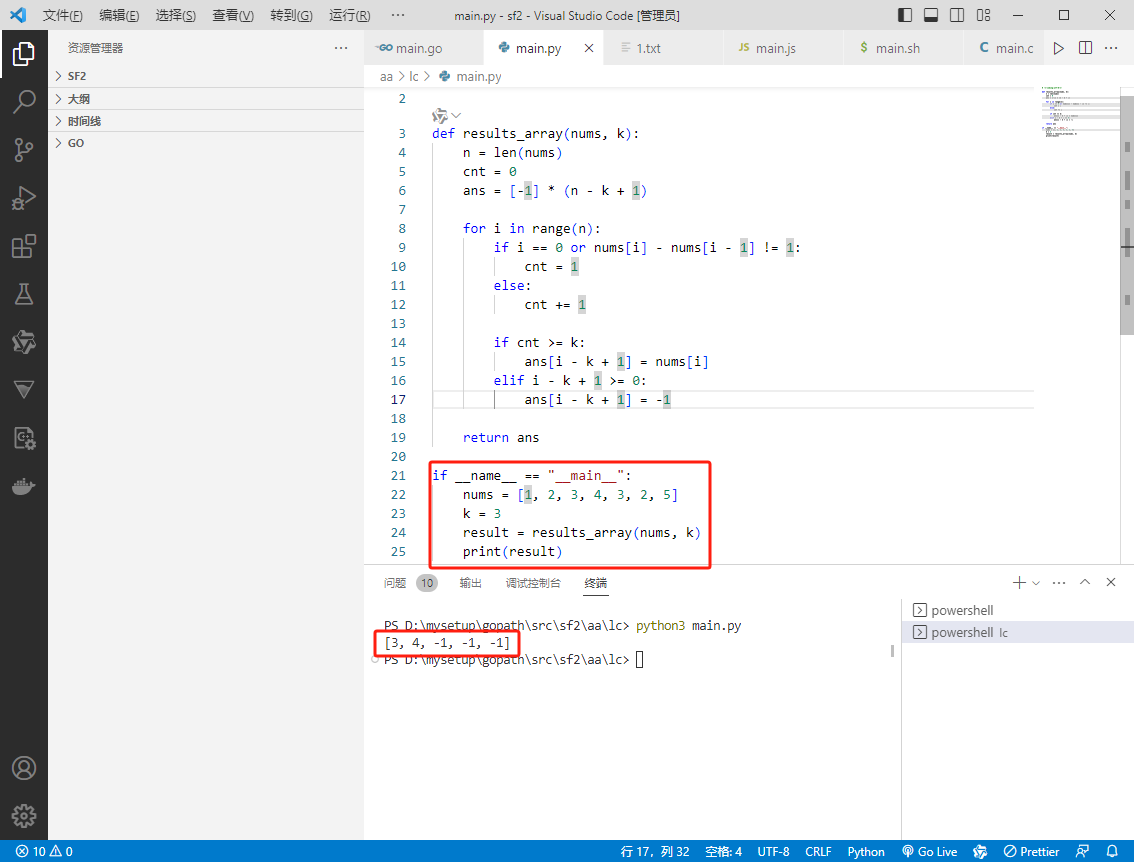Expand the GO section
1134x862 pixels.
click(206, 143)
